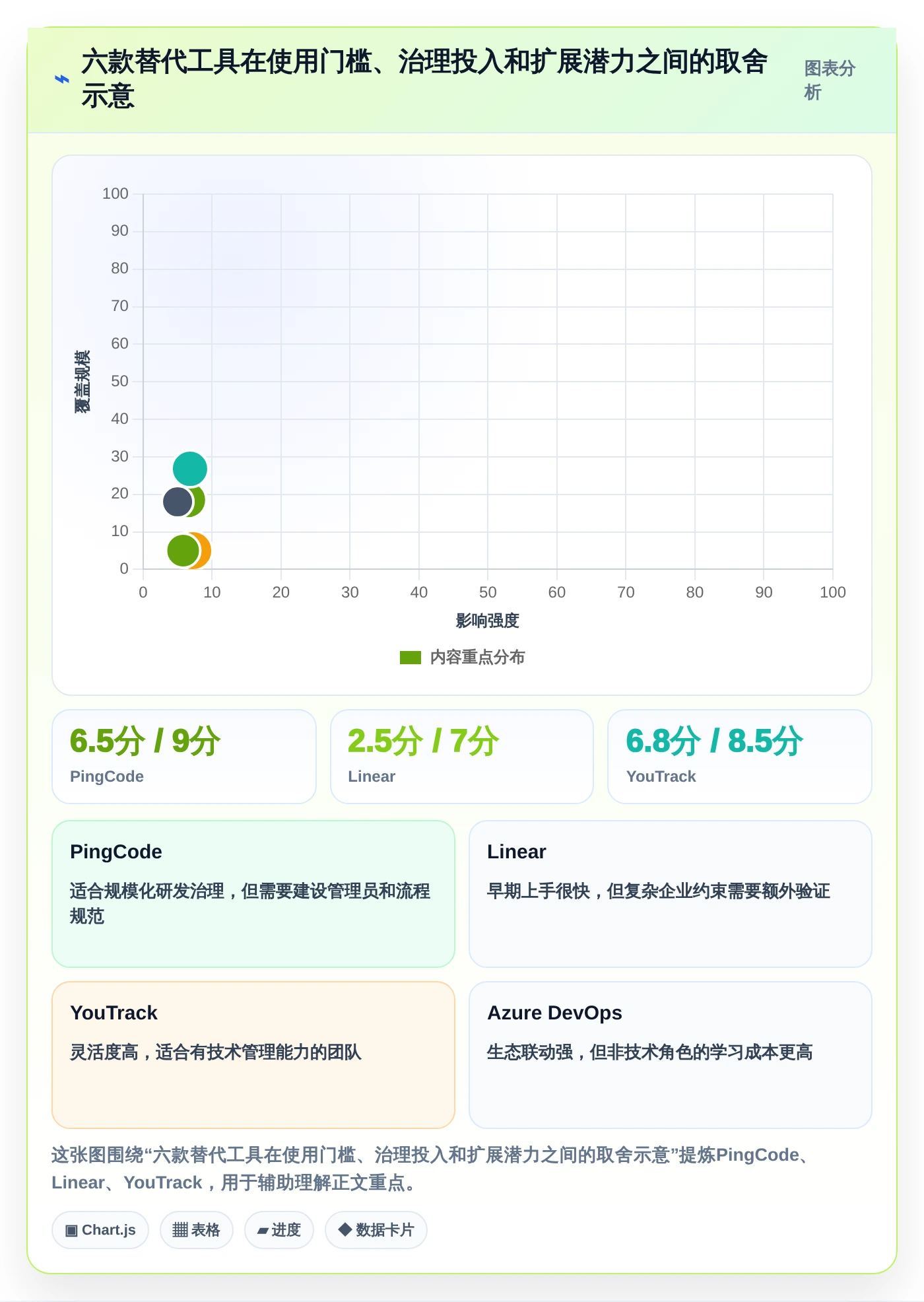924x1302 pixels.
Task: Click the text 灵活度高，适合有技术管理能力的团队
Action: coord(216,1052)
